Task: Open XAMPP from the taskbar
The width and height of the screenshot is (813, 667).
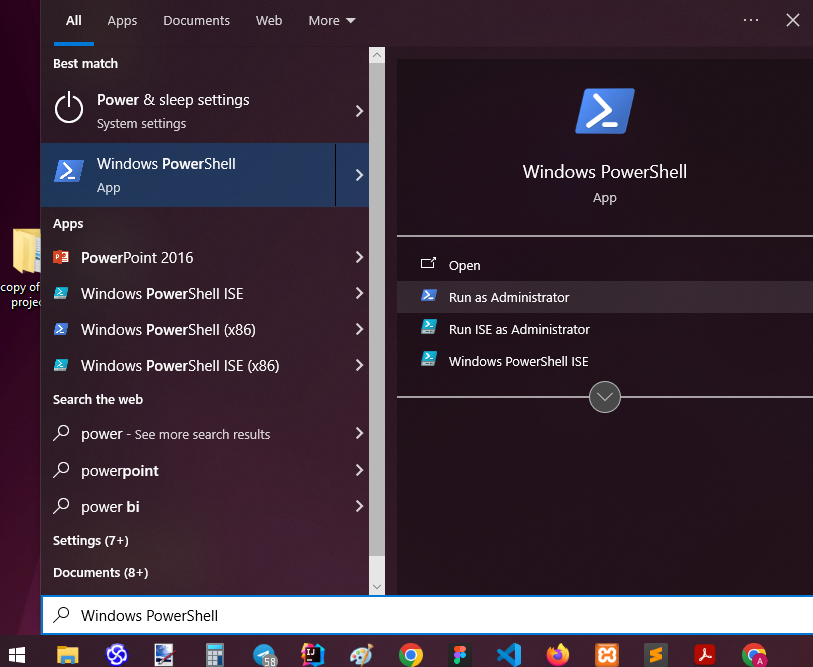Action: click(607, 655)
